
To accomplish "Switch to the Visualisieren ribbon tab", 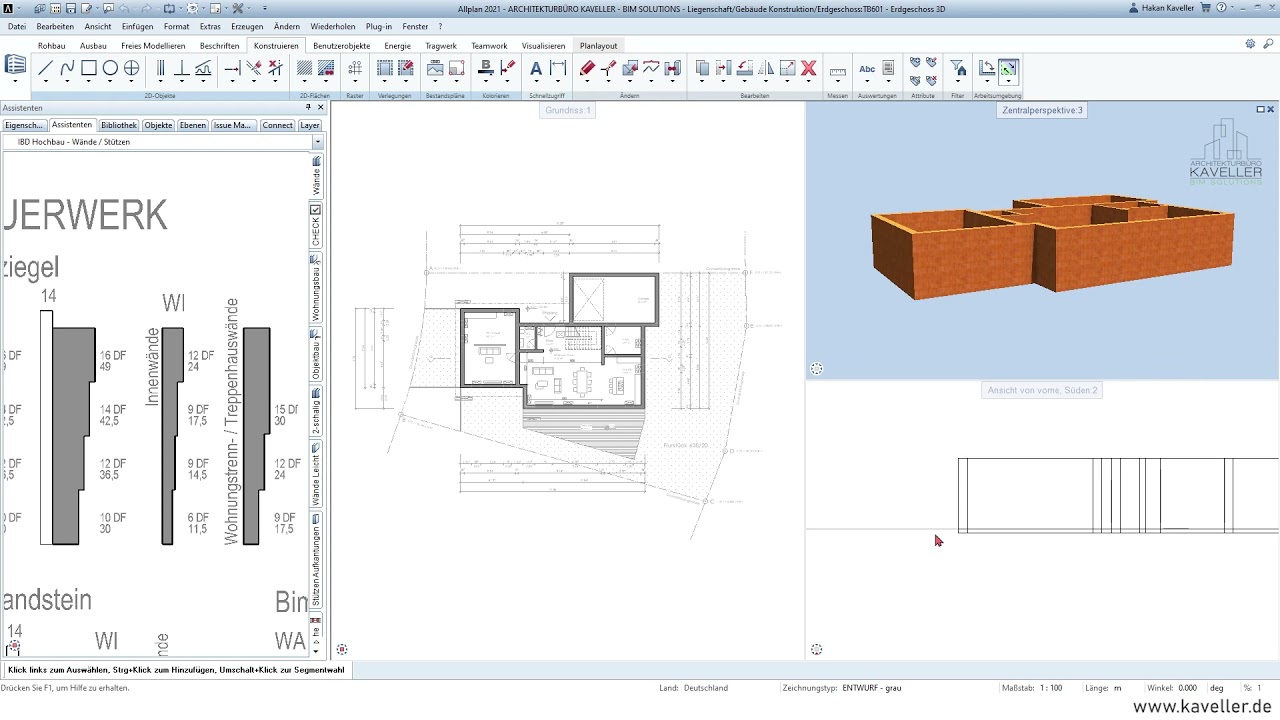I will coord(543,46).
